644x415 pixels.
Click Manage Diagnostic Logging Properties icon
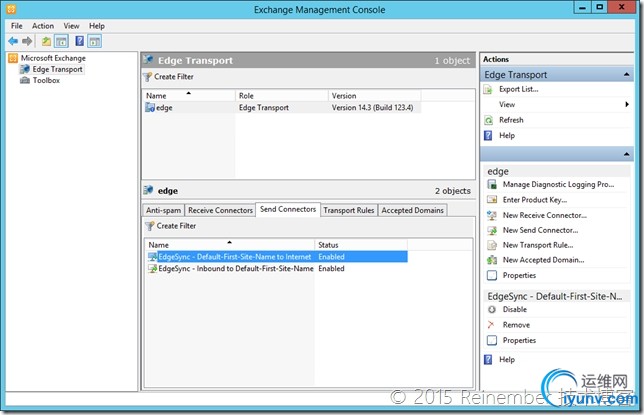tap(492, 184)
